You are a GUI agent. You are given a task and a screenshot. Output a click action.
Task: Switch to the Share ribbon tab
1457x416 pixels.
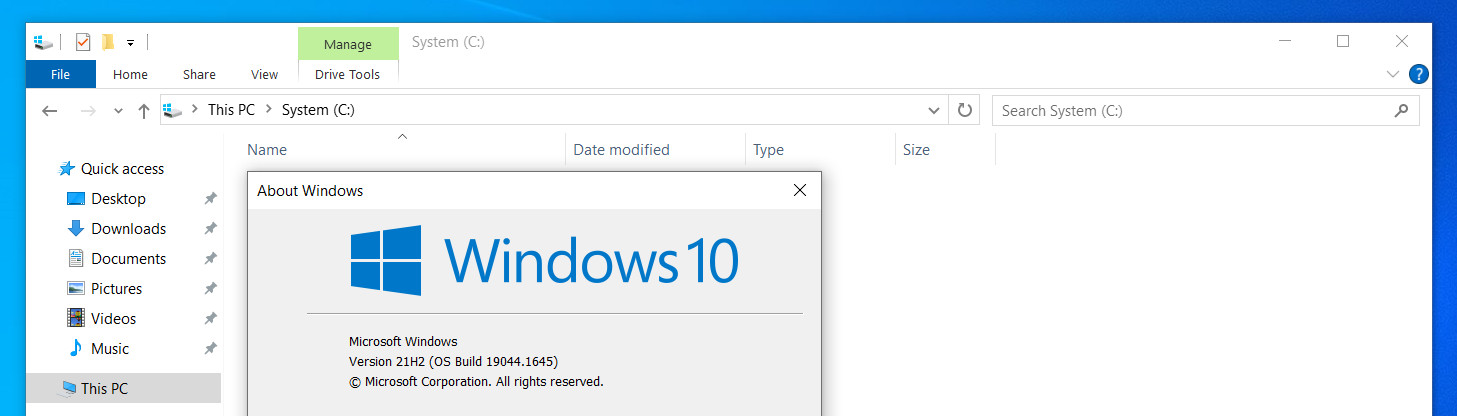click(199, 74)
